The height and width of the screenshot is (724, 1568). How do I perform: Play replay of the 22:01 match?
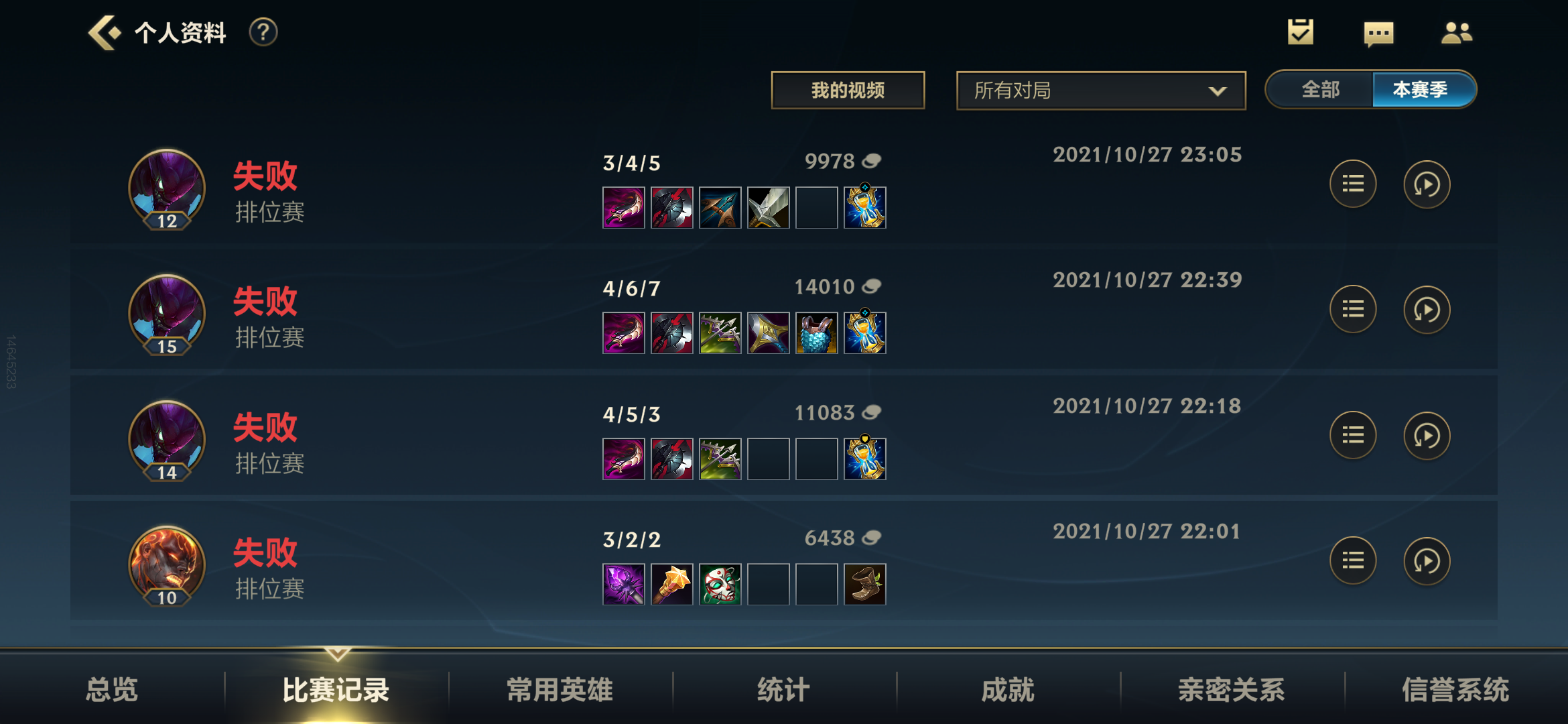(x=1427, y=561)
